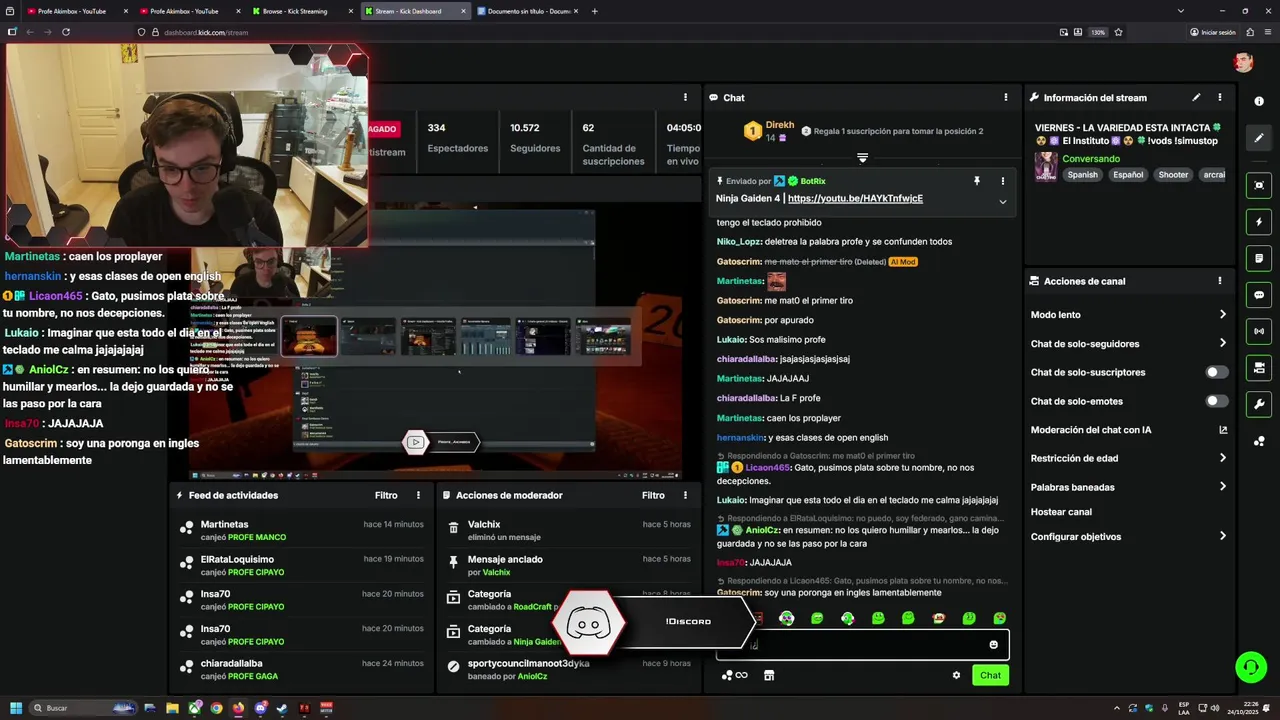Open chat settings gear icon

(956, 675)
